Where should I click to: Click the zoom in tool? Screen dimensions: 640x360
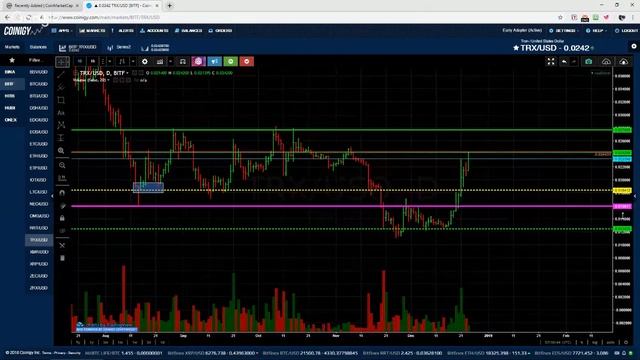click(x=61, y=151)
